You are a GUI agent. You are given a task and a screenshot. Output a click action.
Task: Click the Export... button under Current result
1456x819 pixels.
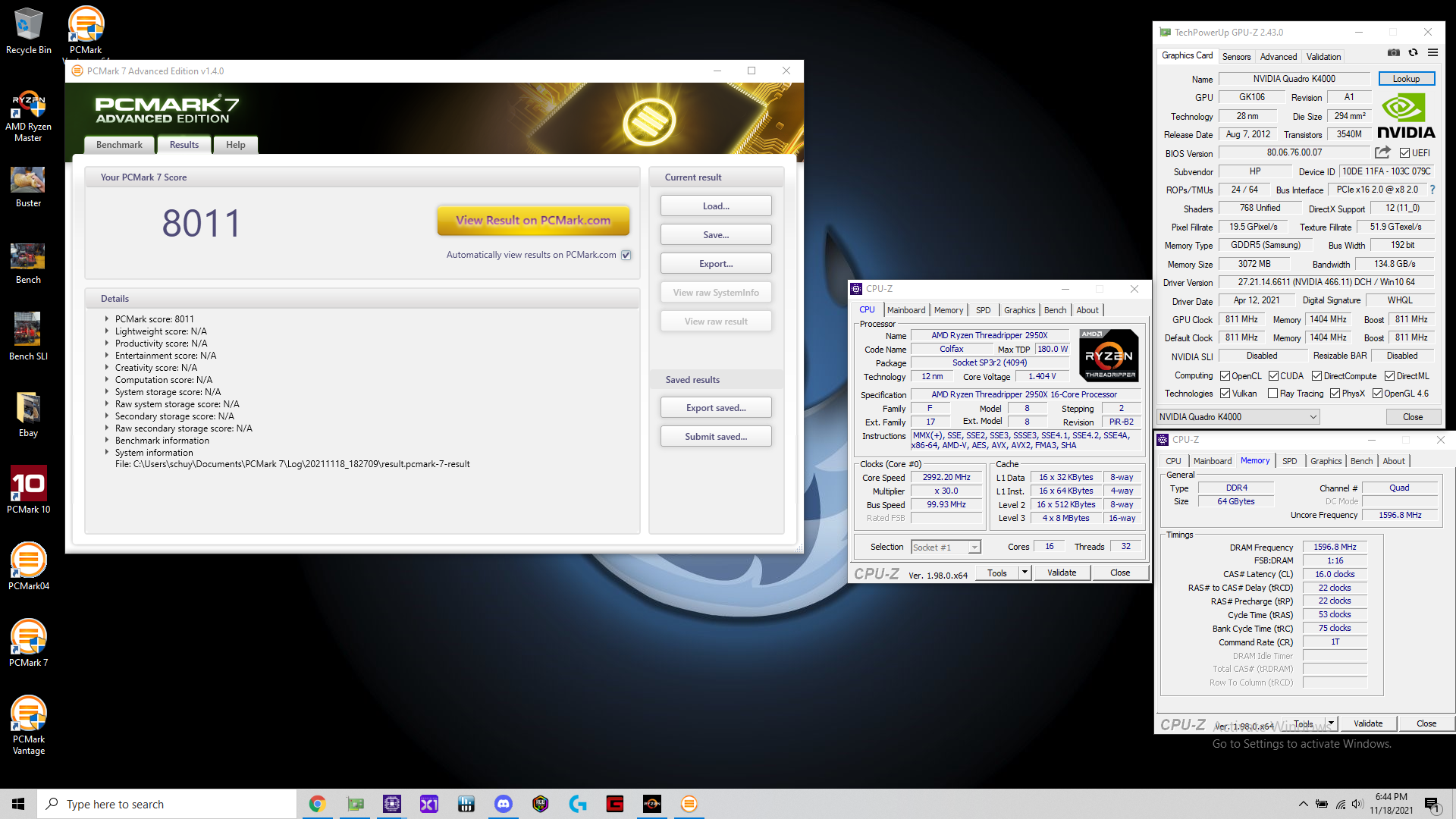tap(716, 264)
